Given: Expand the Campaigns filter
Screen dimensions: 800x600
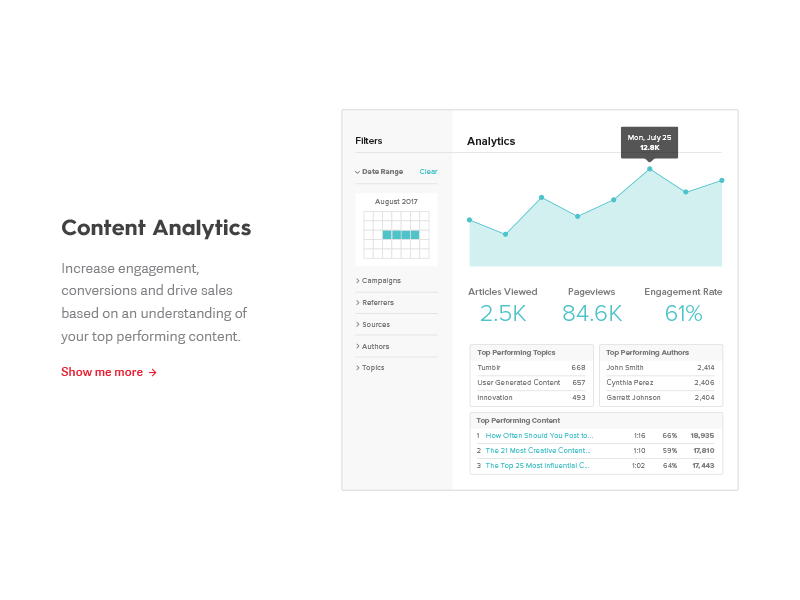Looking at the screenshot, I should [x=383, y=280].
